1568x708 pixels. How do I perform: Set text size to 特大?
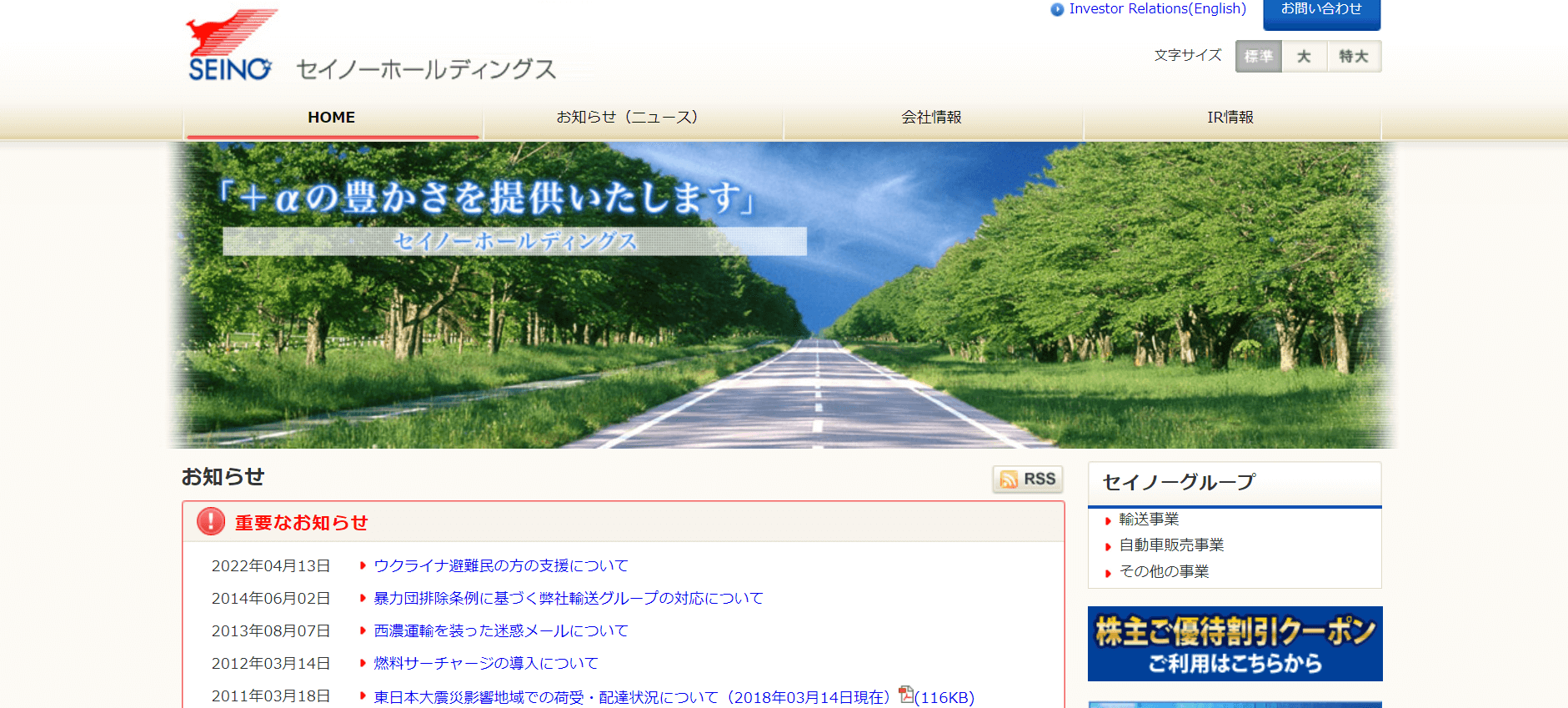pyautogui.click(x=1354, y=56)
